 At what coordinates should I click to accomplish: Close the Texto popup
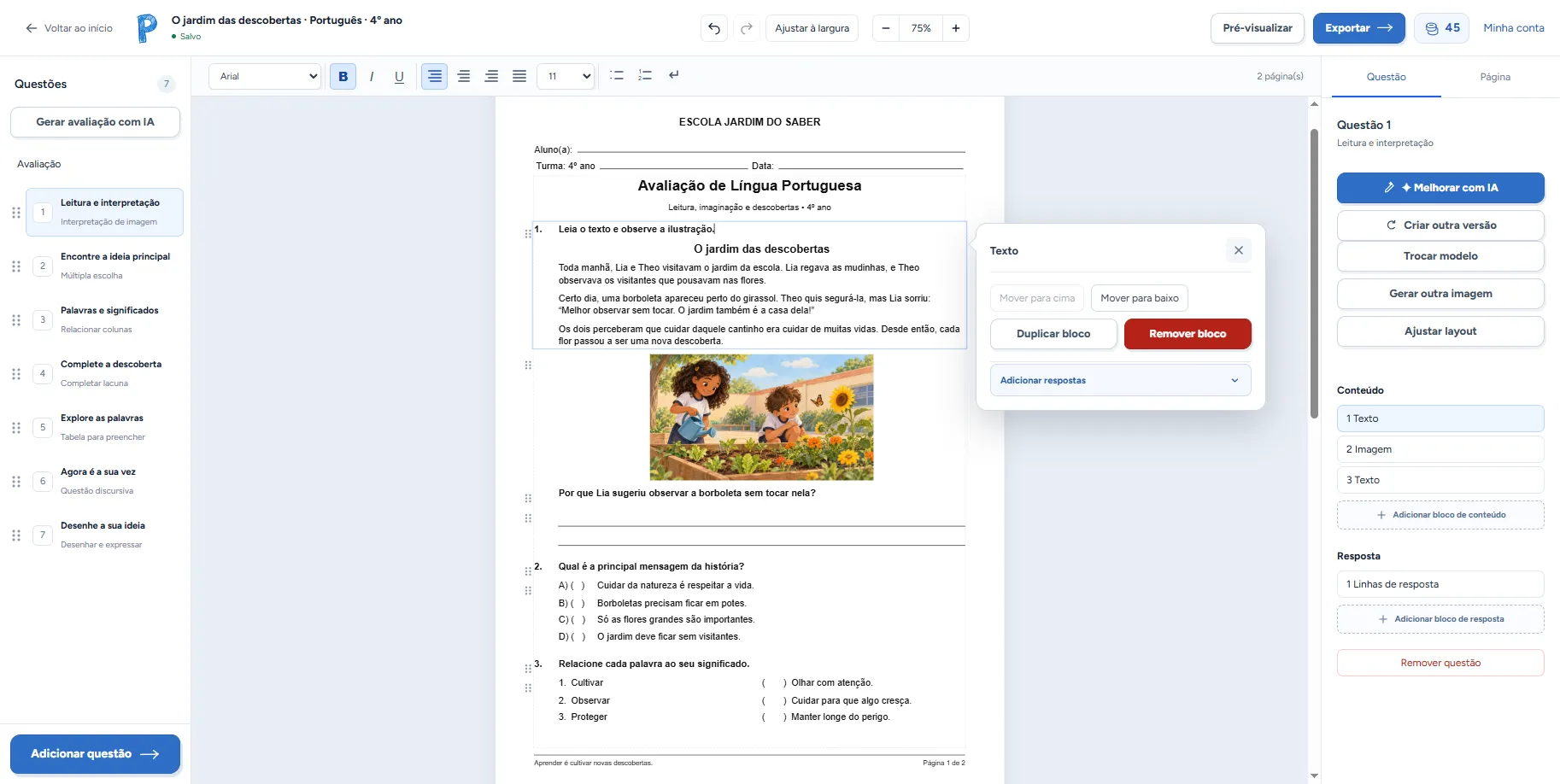tap(1239, 250)
